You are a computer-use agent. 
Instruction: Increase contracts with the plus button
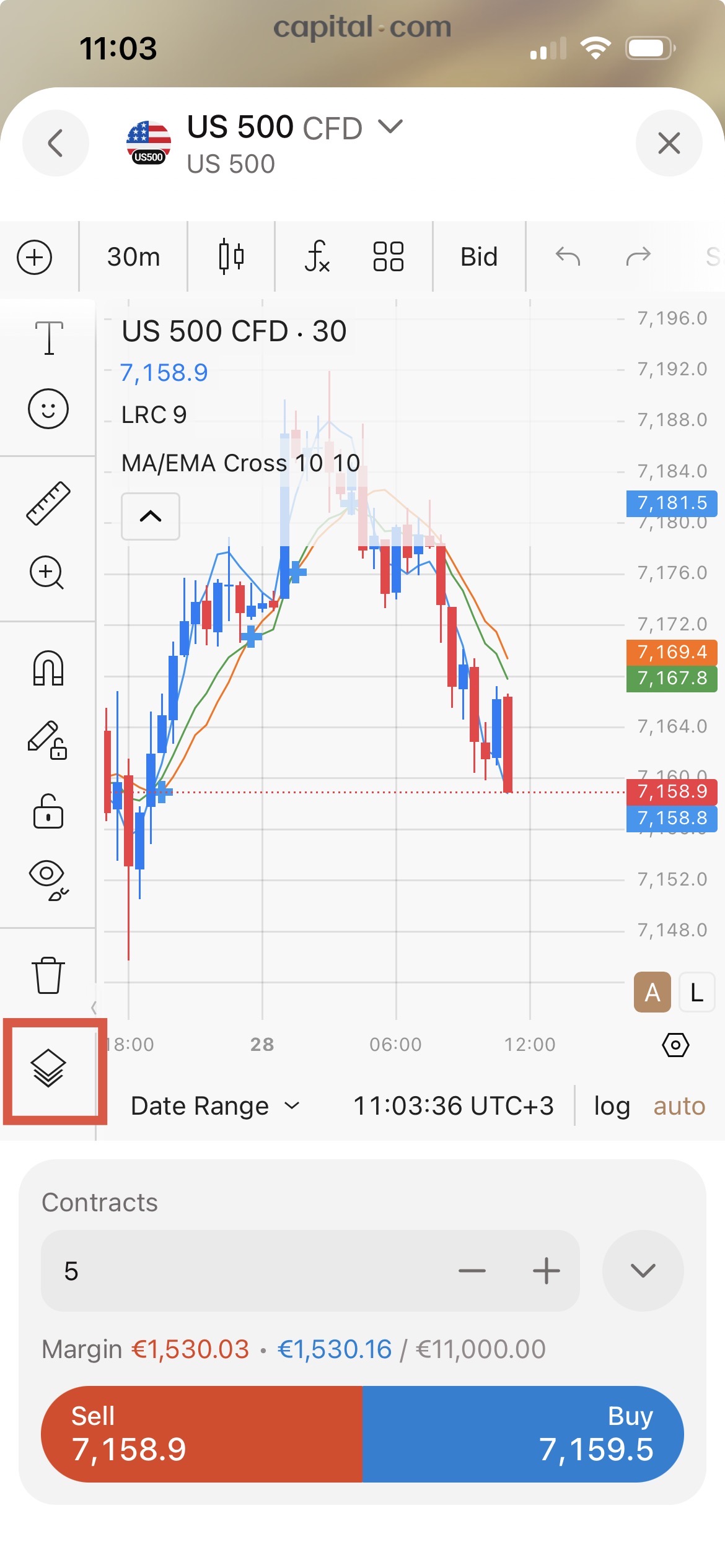tap(547, 1271)
